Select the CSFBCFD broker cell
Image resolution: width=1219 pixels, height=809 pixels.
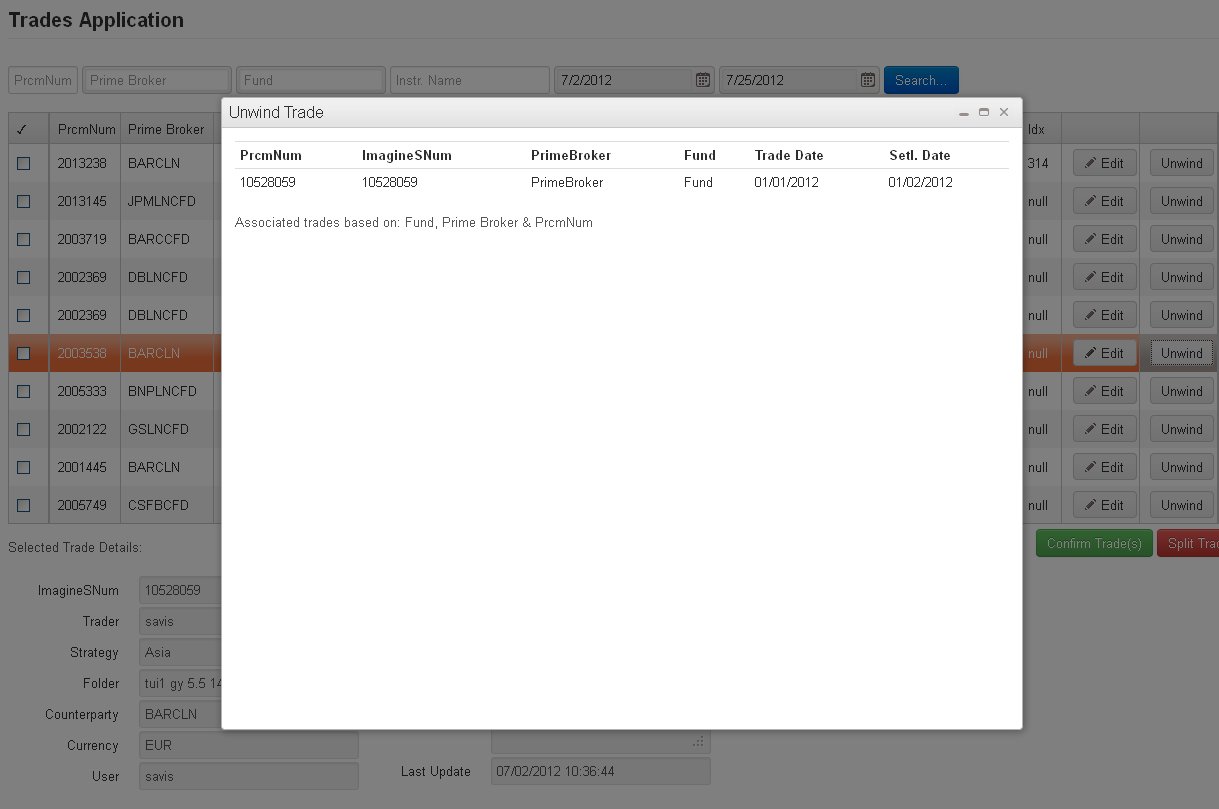pos(166,505)
